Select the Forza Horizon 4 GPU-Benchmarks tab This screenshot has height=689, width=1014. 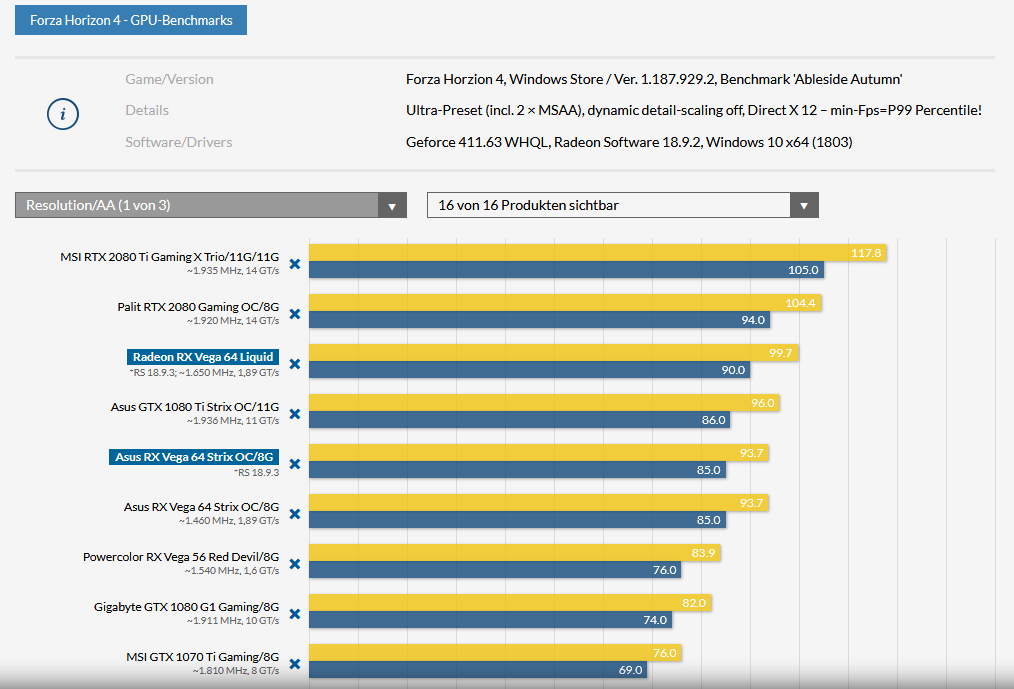click(131, 20)
